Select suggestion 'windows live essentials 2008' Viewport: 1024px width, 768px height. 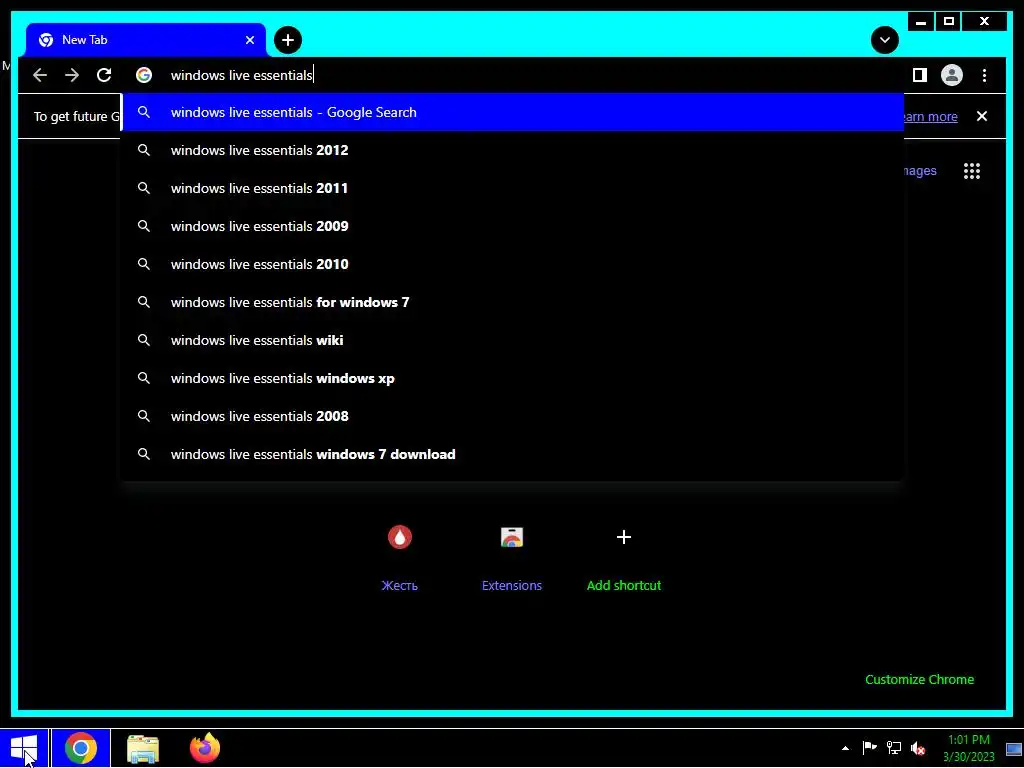point(513,416)
